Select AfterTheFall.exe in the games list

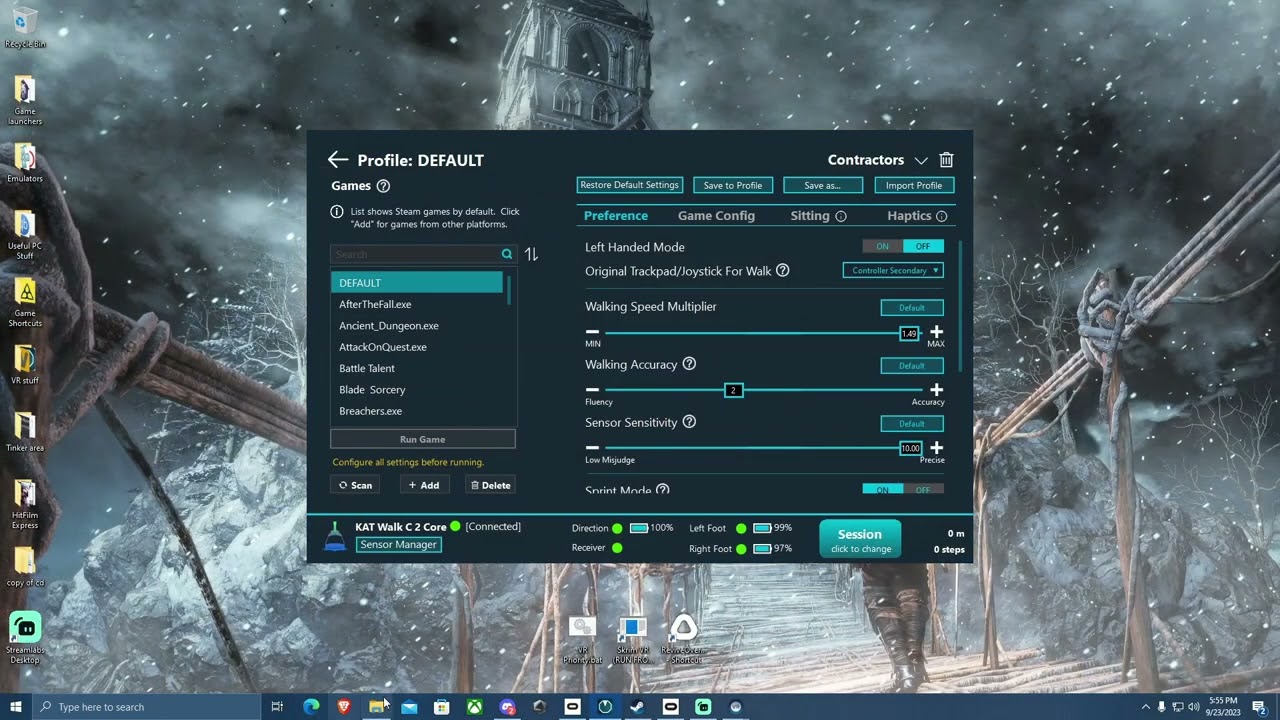click(x=417, y=304)
